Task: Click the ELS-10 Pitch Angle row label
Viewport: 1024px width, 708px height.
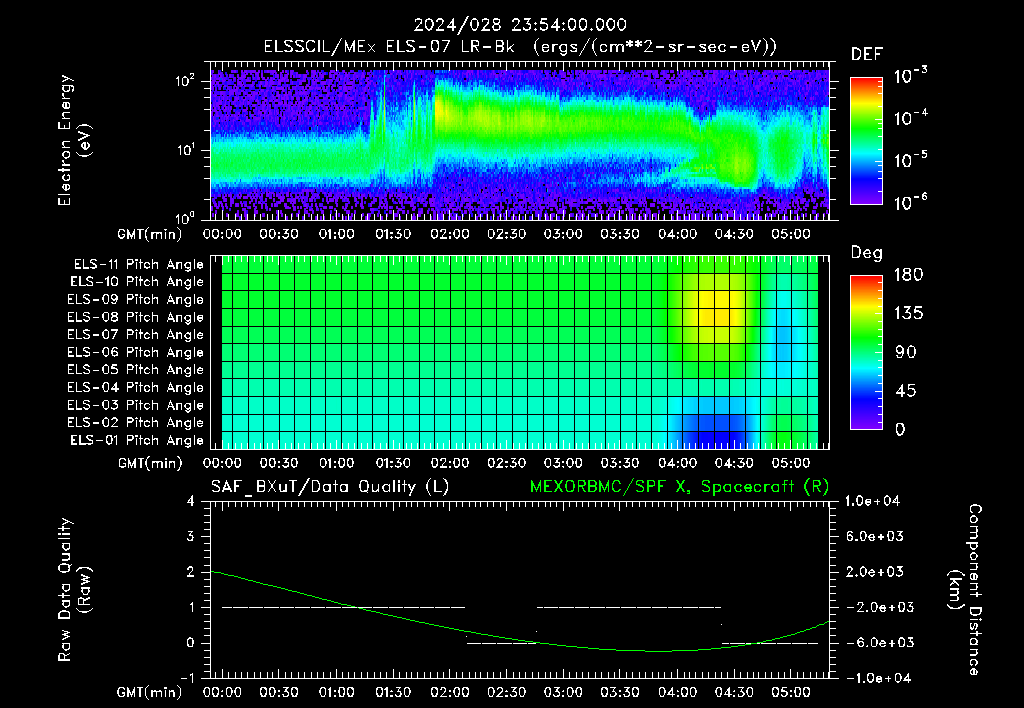Action: coord(137,282)
